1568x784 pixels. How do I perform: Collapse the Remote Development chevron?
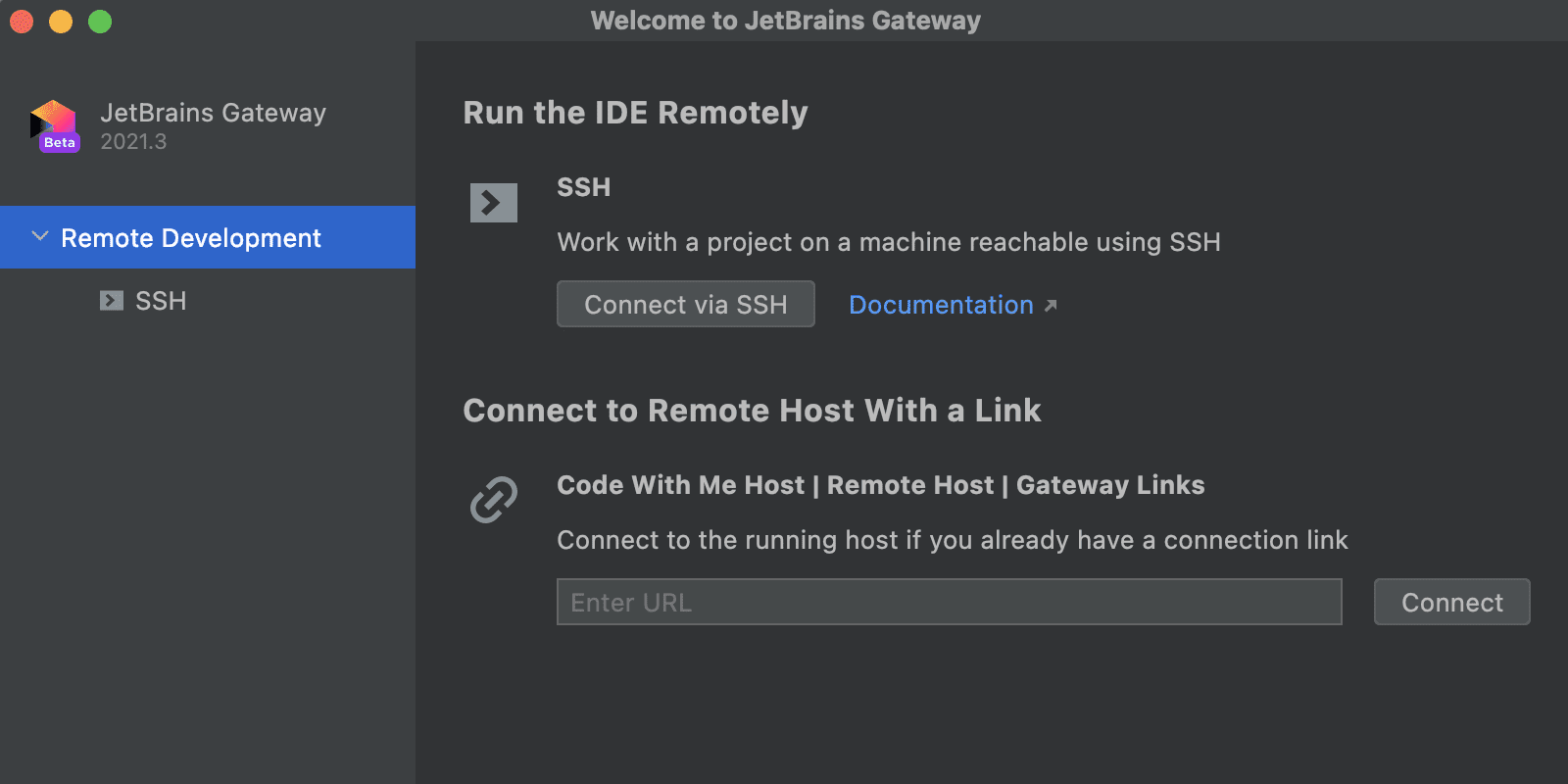pyautogui.click(x=40, y=236)
